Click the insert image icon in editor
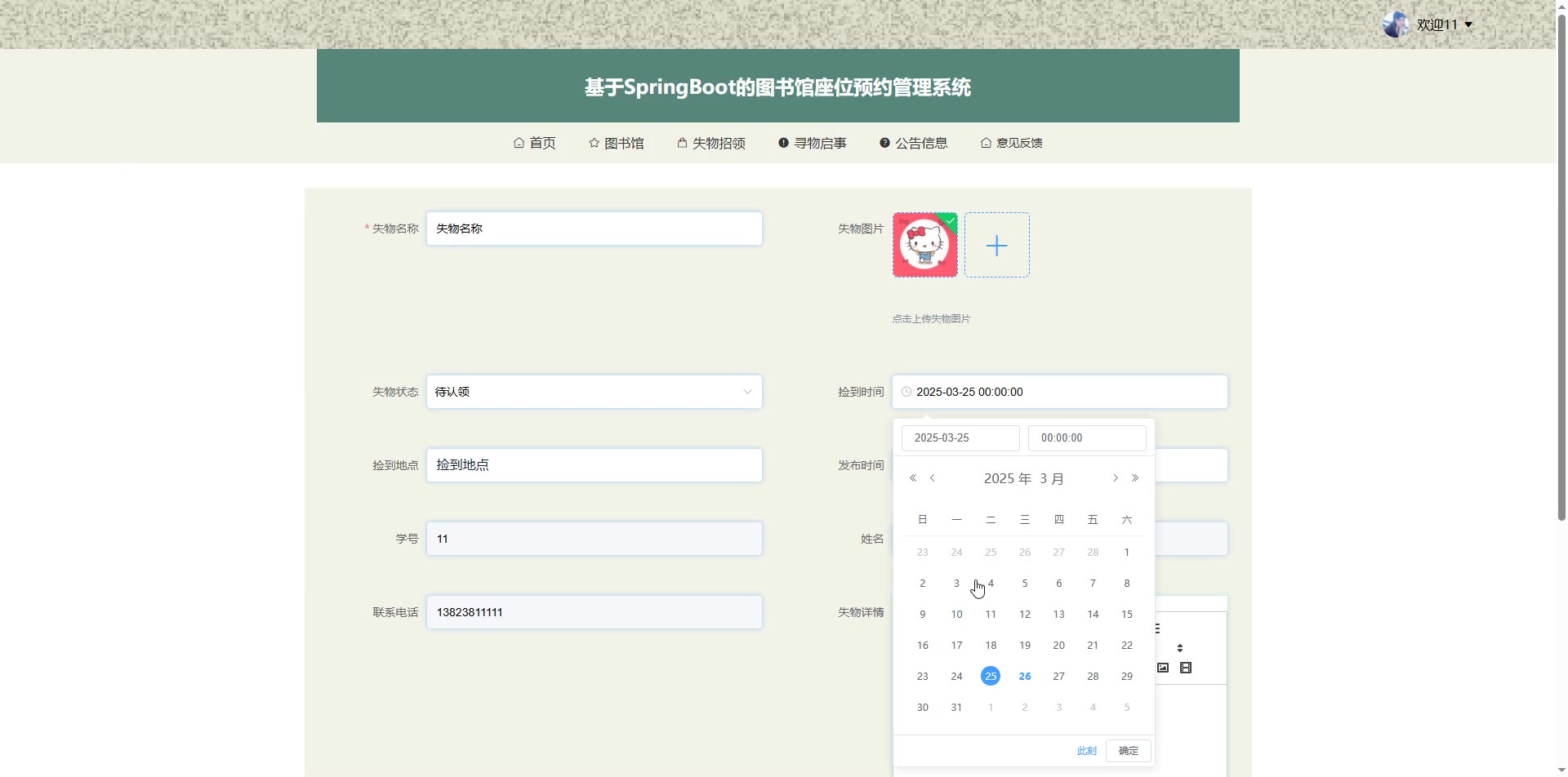 point(1163,668)
